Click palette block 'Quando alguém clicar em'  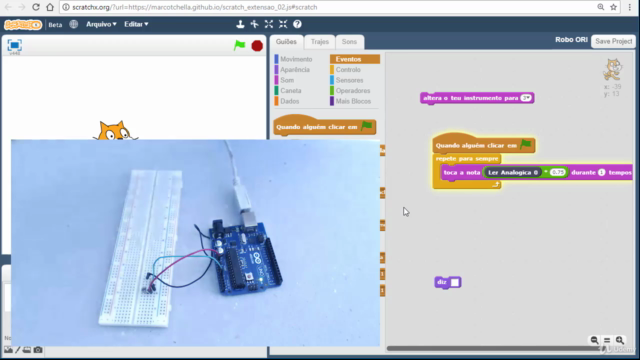click(324, 125)
